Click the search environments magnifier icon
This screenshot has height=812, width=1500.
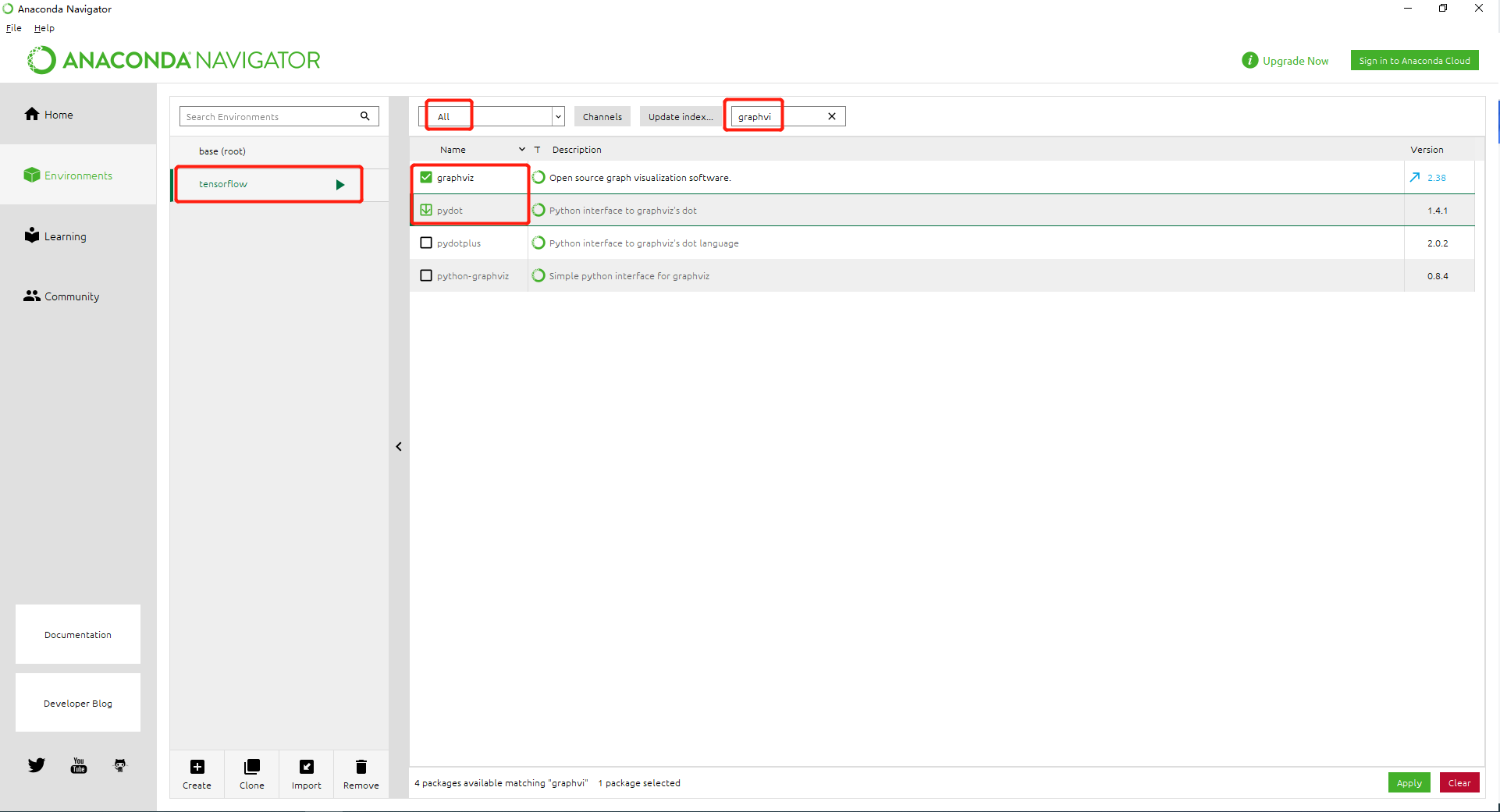coord(364,116)
